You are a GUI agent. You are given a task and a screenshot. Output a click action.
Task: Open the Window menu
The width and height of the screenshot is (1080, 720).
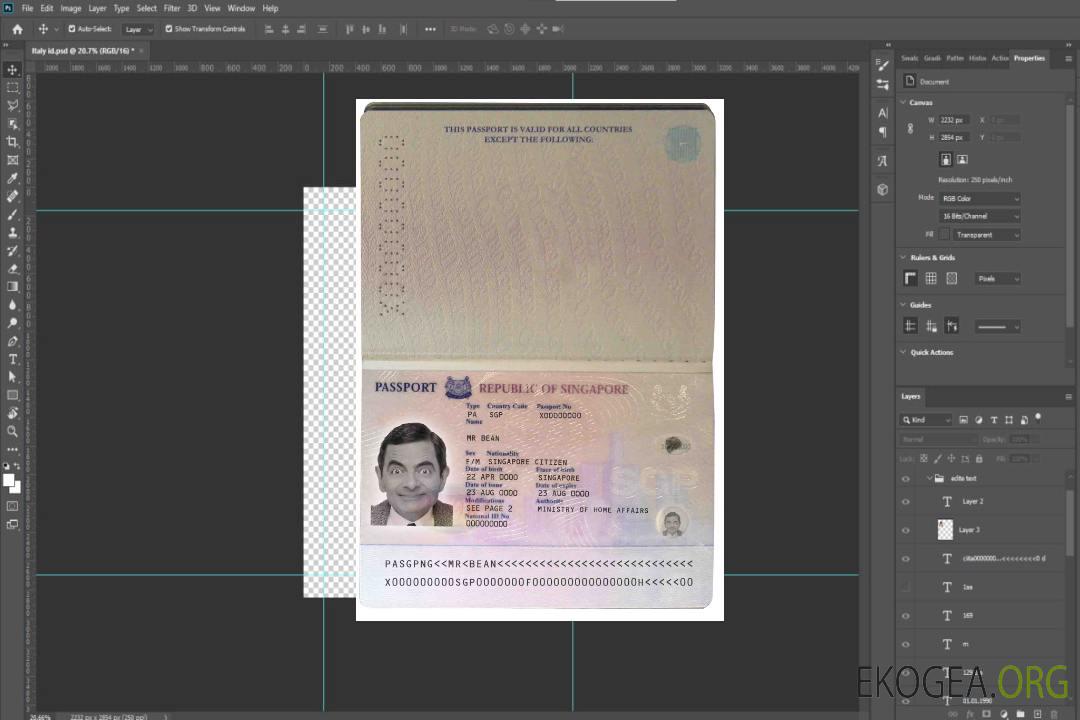(241, 8)
